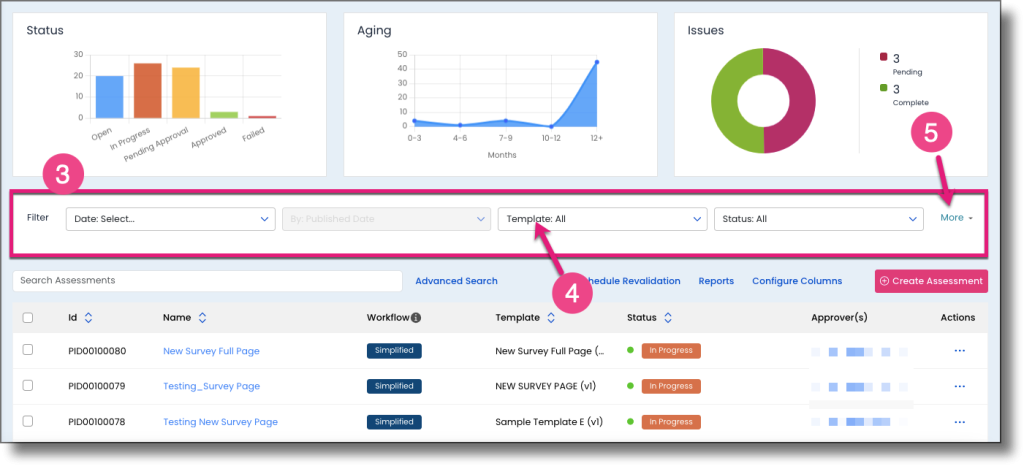Click the Workflow column info icon

point(416,318)
